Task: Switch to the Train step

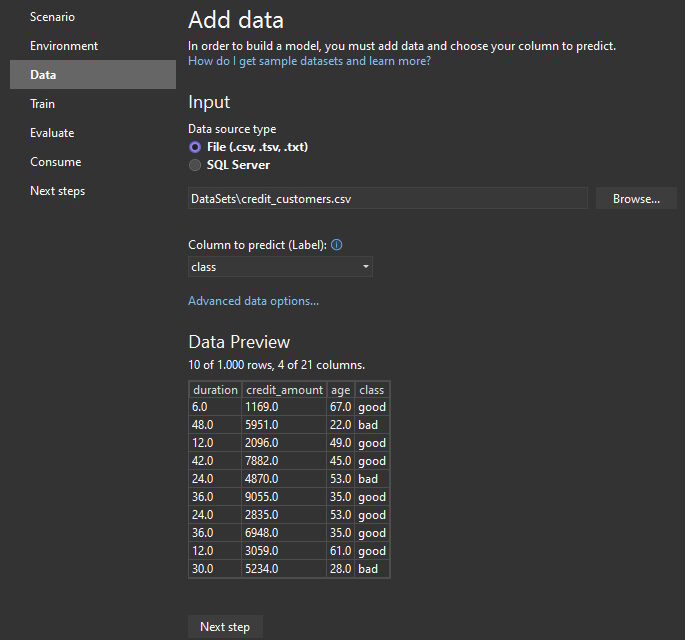Action: 42,104
